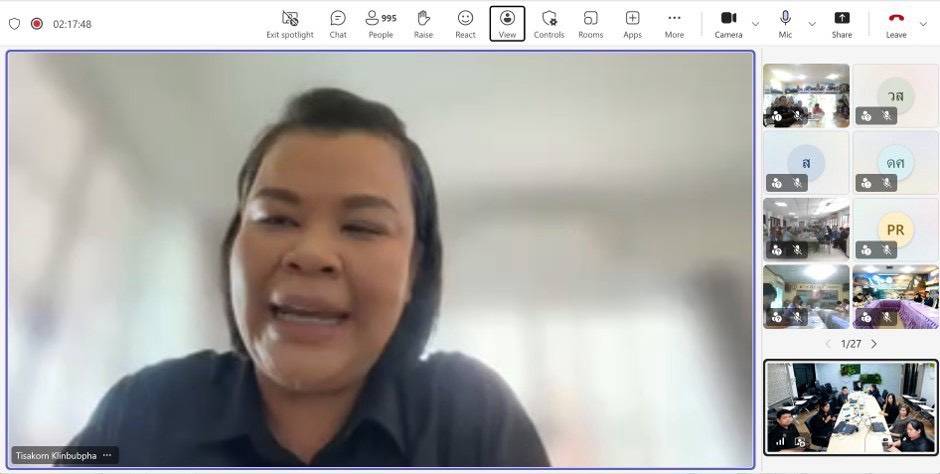Select the participant tile with initials วส
This screenshot has width=940, height=474.
896,95
